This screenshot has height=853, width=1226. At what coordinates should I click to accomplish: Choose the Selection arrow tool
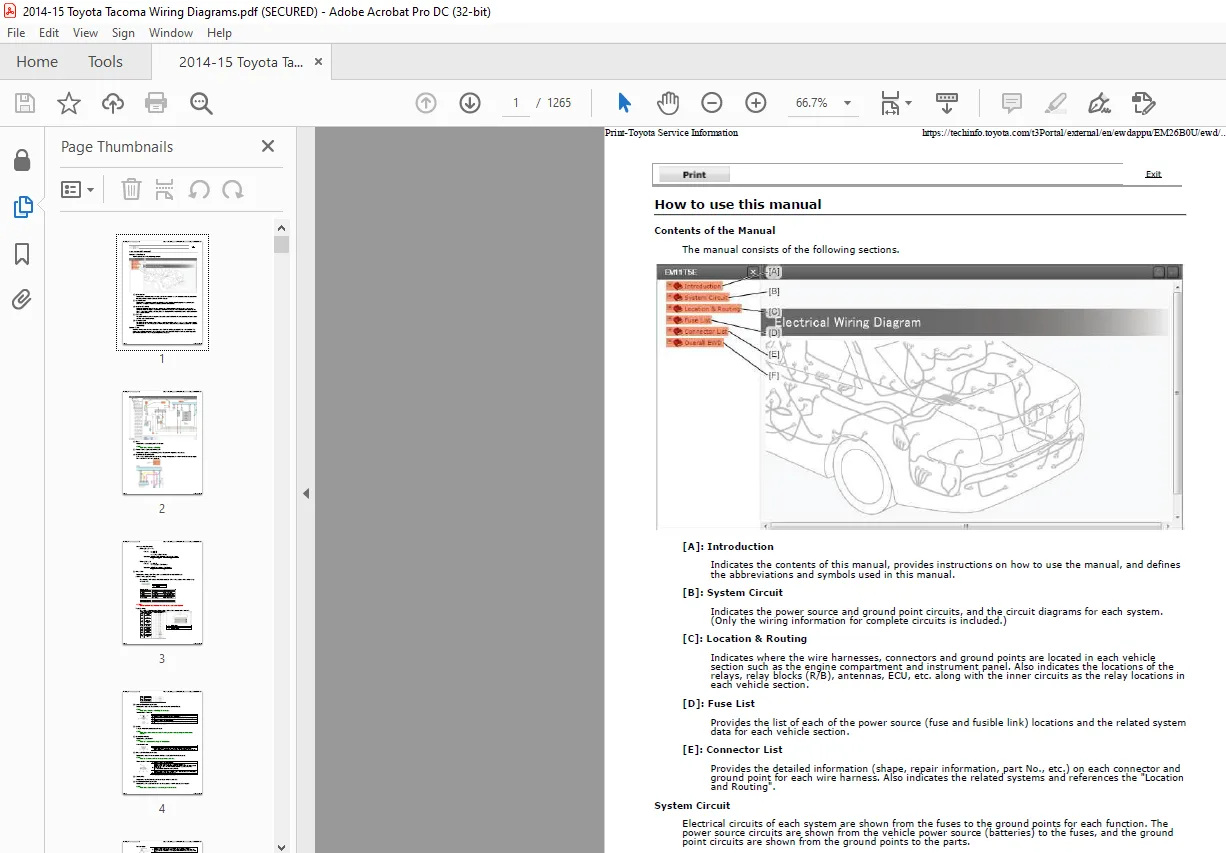pos(624,103)
